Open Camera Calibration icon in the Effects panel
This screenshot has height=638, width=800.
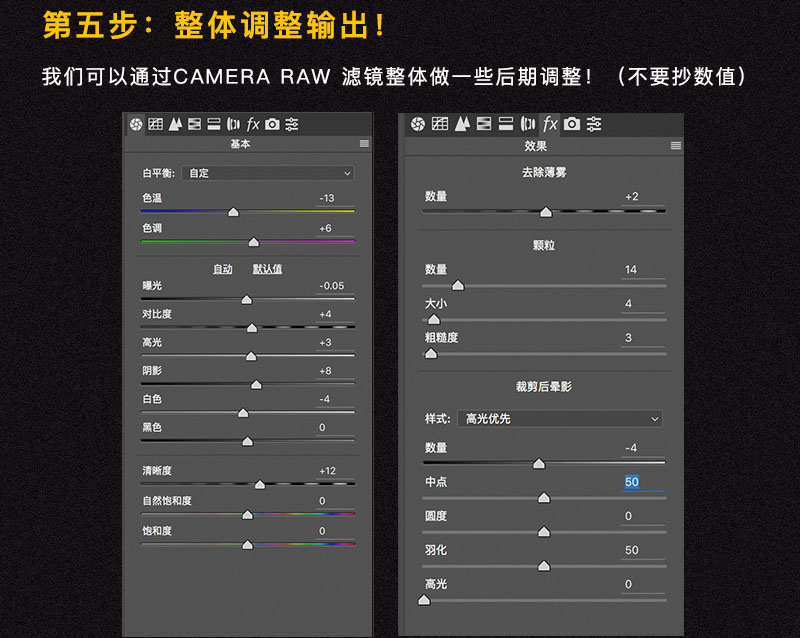572,124
